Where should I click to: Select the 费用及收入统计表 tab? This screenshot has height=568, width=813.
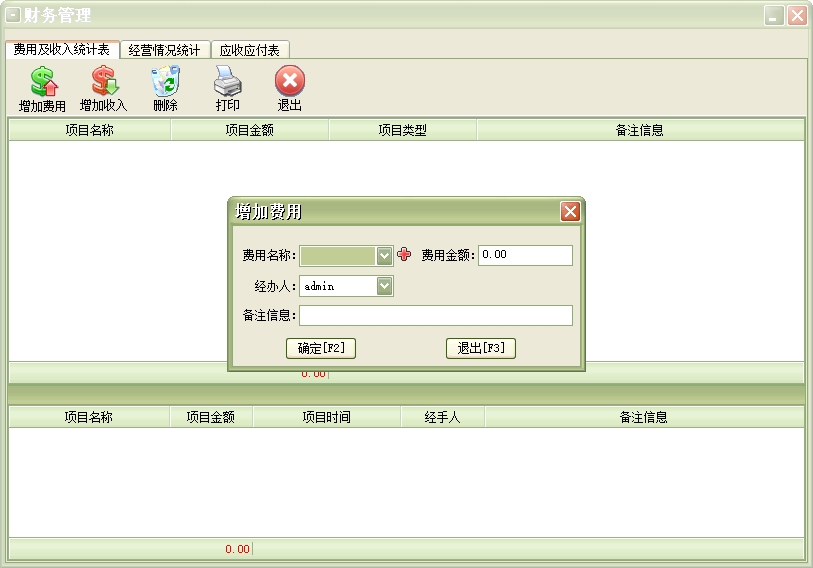(61, 50)
